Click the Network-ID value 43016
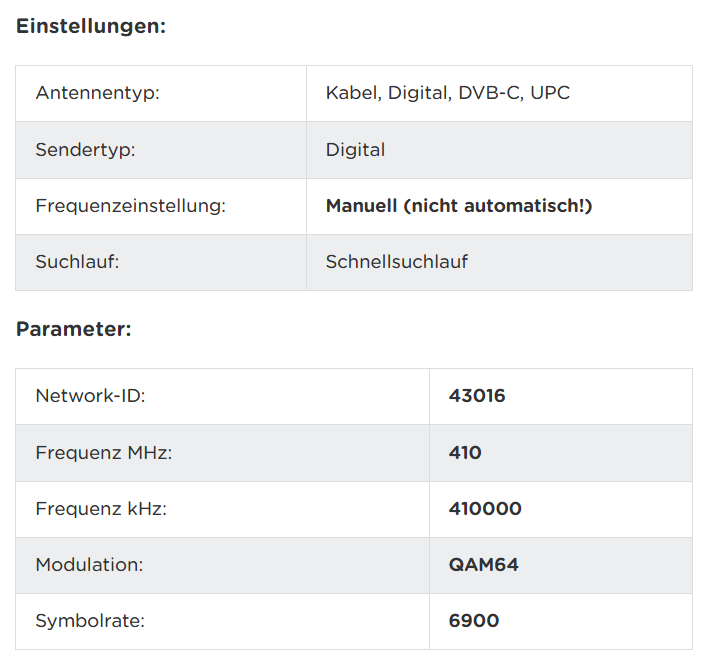The width and height of the screenshot is (712, 663). point(477,396)
